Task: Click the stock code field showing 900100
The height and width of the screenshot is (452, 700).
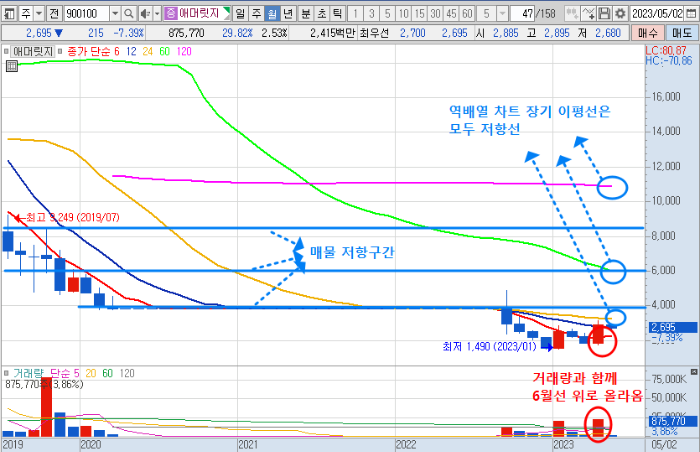Action: [x=86, y=13]
